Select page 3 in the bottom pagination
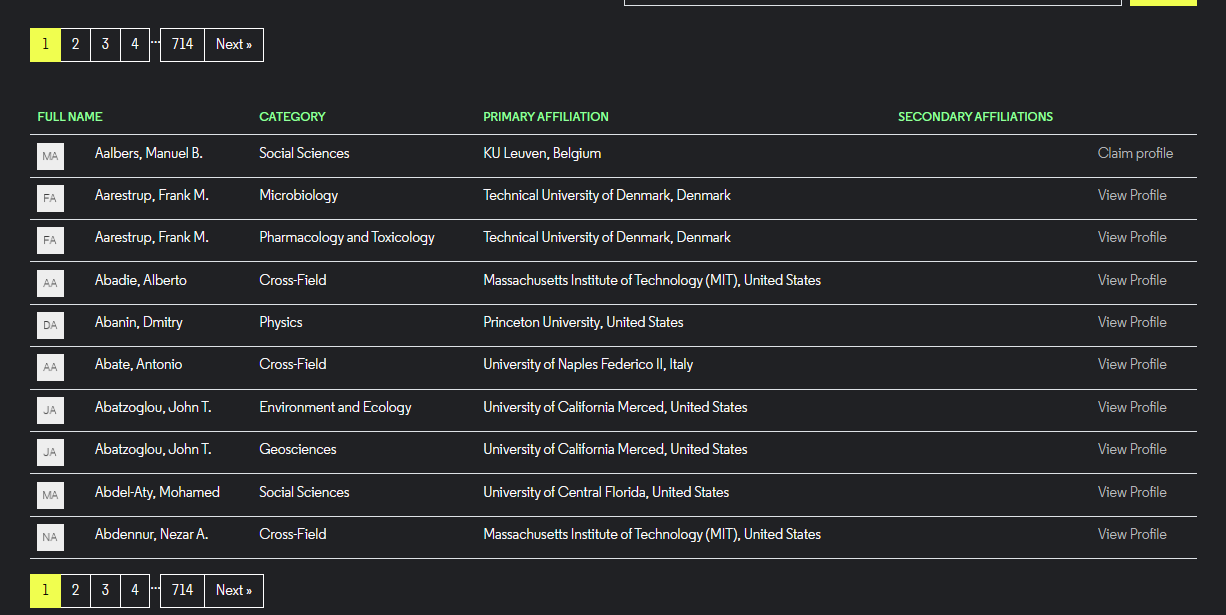 point(105,591)
